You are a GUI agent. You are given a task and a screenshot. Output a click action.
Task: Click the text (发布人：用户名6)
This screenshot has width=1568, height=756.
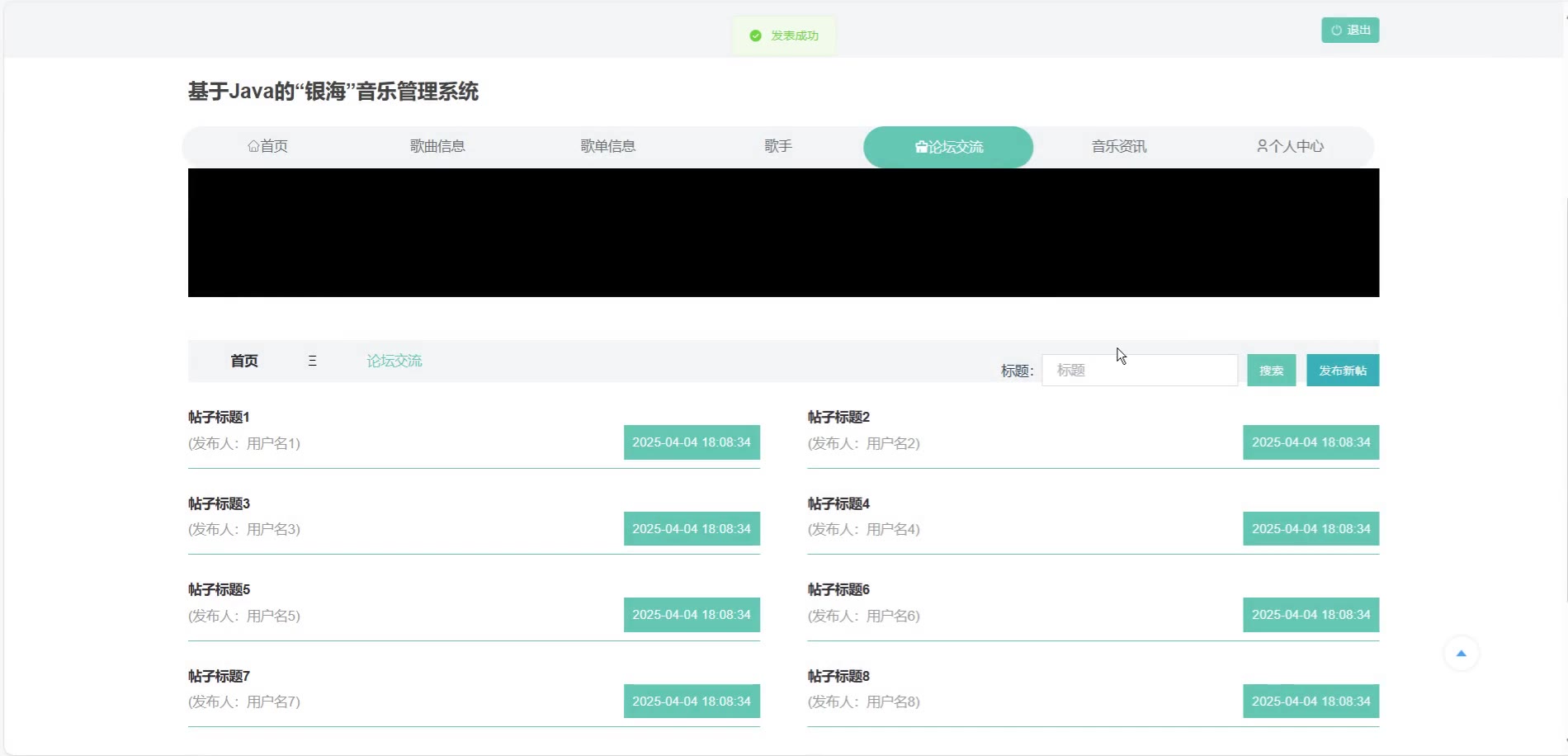pyautogui.click(x=864, y=617)
